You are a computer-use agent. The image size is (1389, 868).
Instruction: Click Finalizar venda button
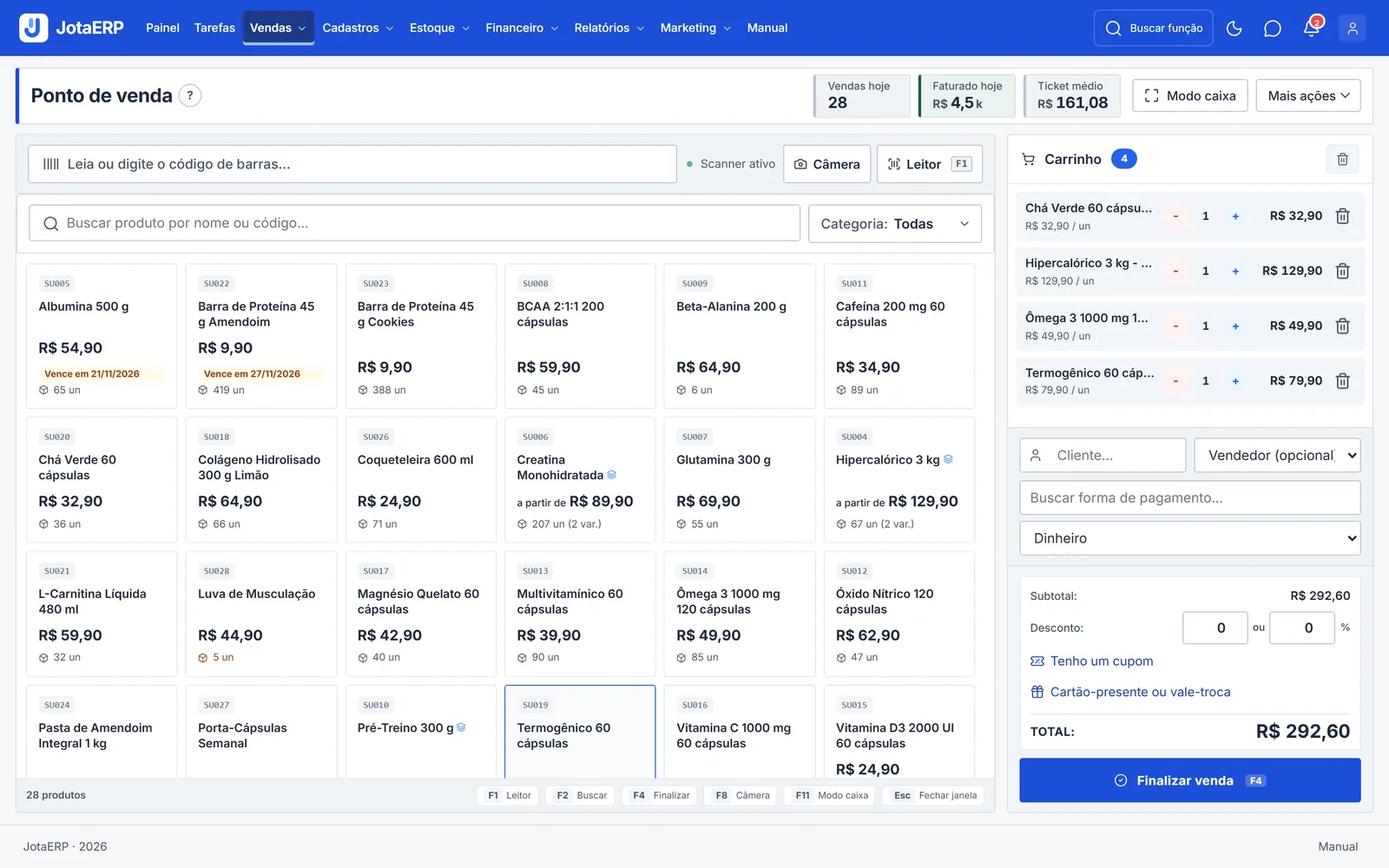(1189, 780)
